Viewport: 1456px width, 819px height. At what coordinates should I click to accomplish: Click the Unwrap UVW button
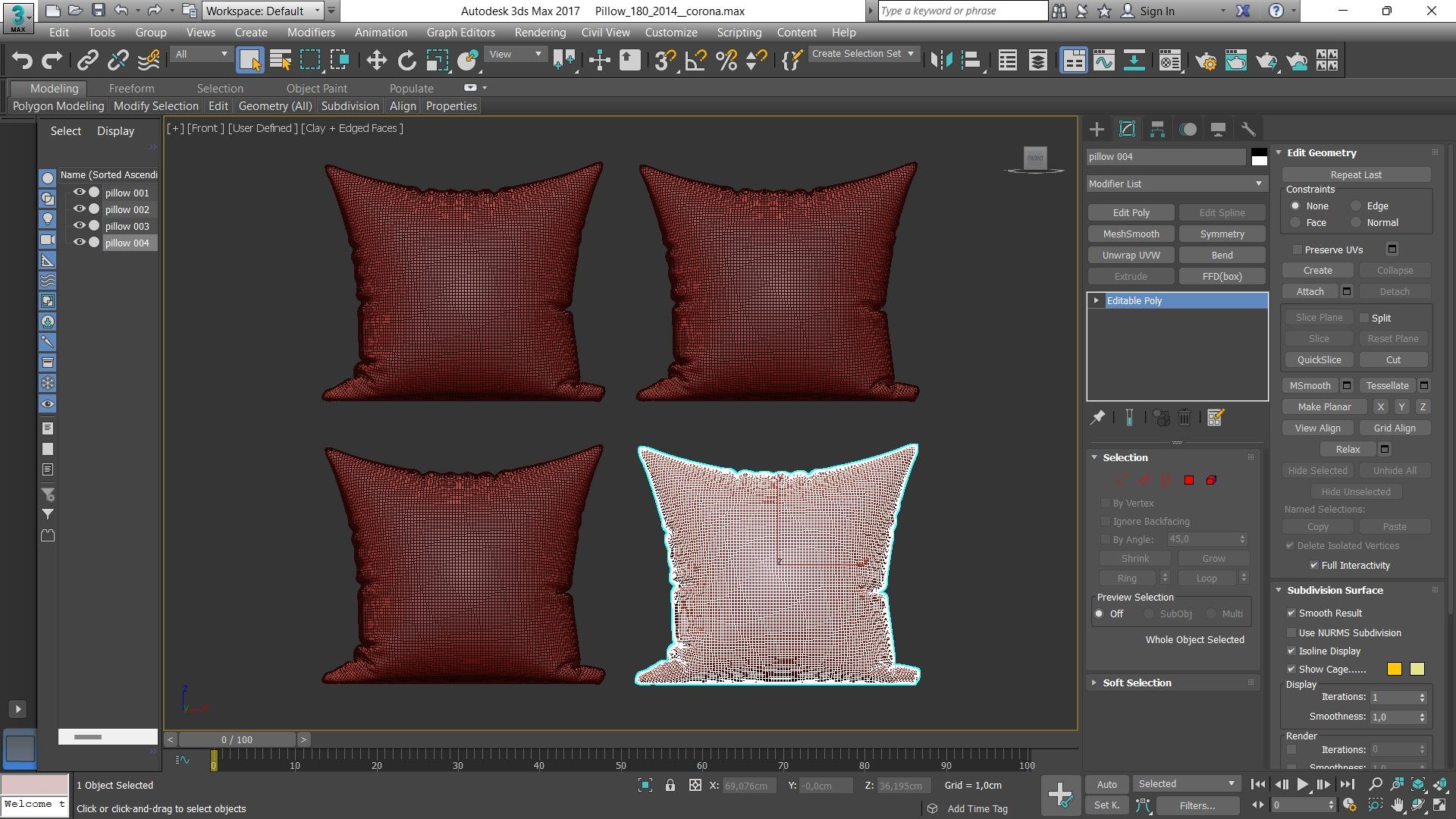pyautogui.click(x=1131, y=256)
